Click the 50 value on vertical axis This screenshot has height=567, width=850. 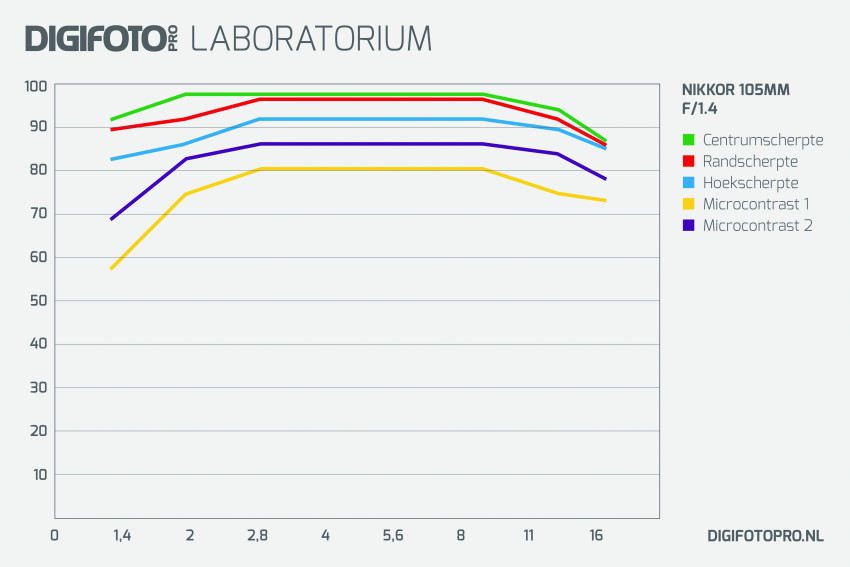point(38,301)
